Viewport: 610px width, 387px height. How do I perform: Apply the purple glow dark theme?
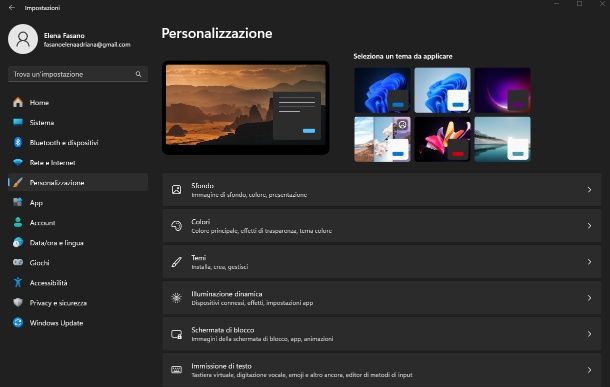click(502, 90)
